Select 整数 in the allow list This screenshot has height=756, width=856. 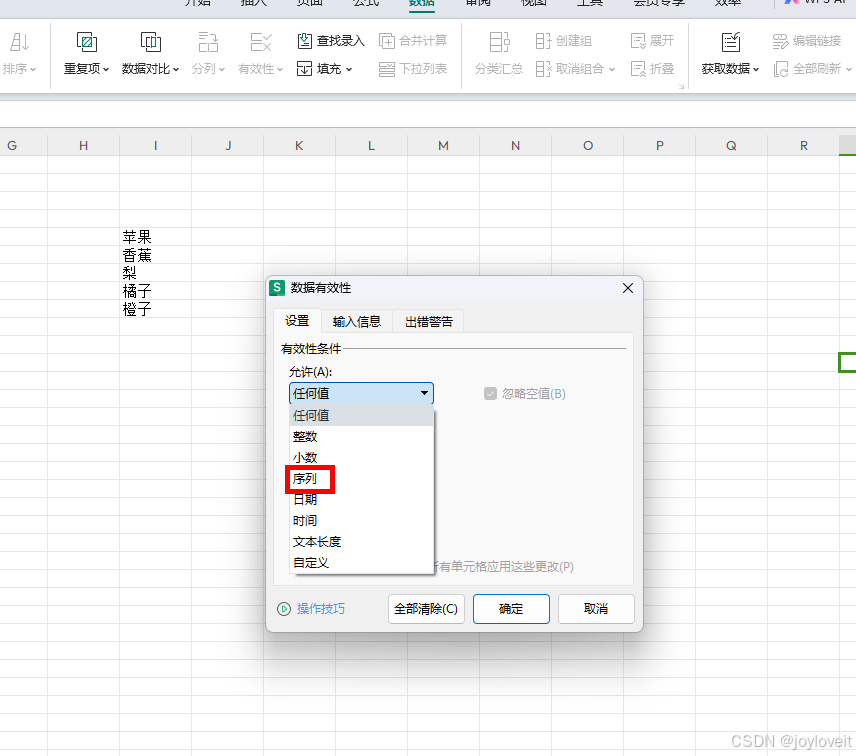361,437
